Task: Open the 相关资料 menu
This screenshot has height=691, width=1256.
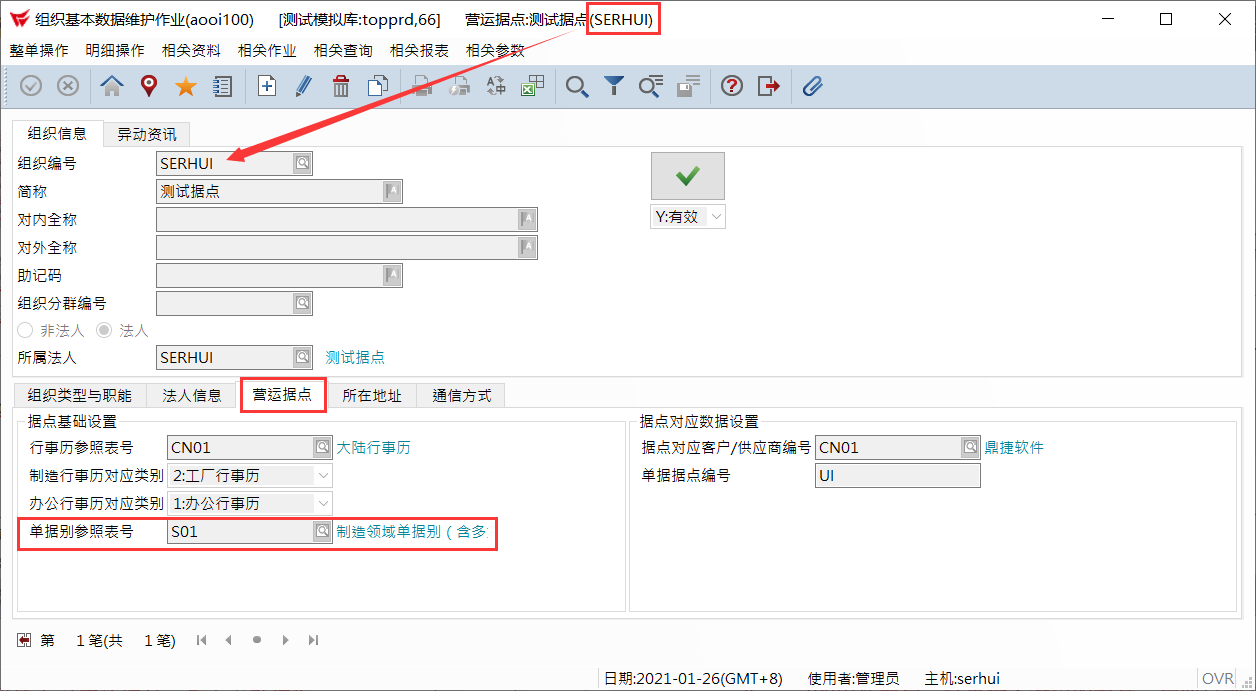Action: (x=191, y=50)
